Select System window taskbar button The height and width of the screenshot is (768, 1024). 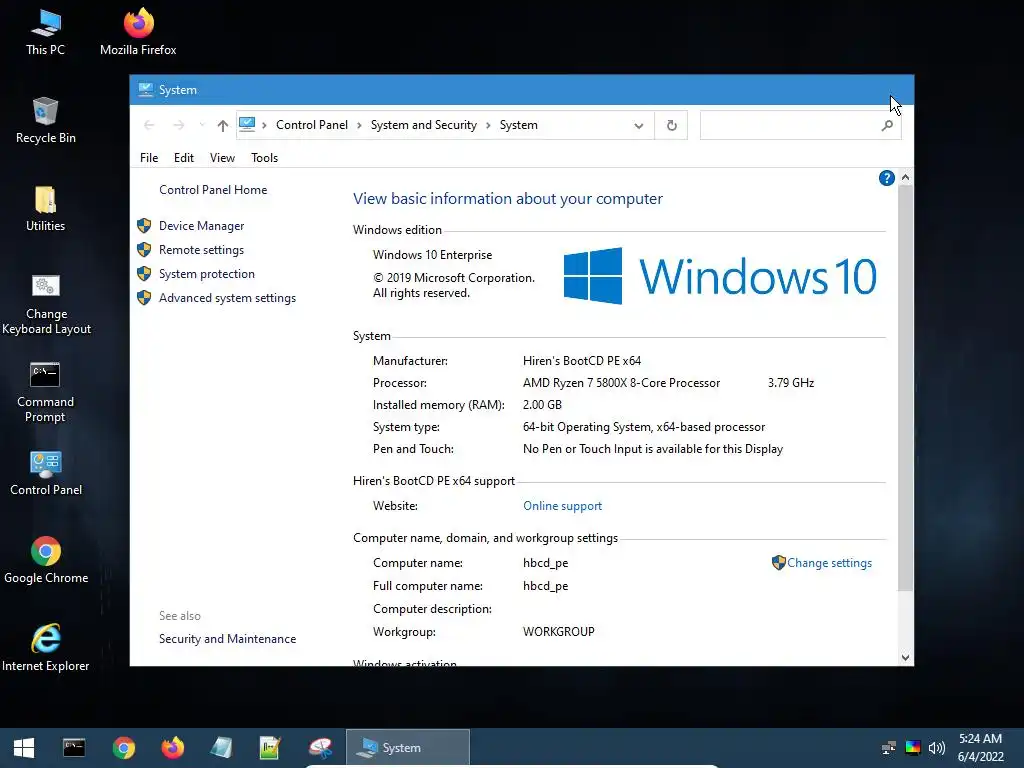pos(408,748)
